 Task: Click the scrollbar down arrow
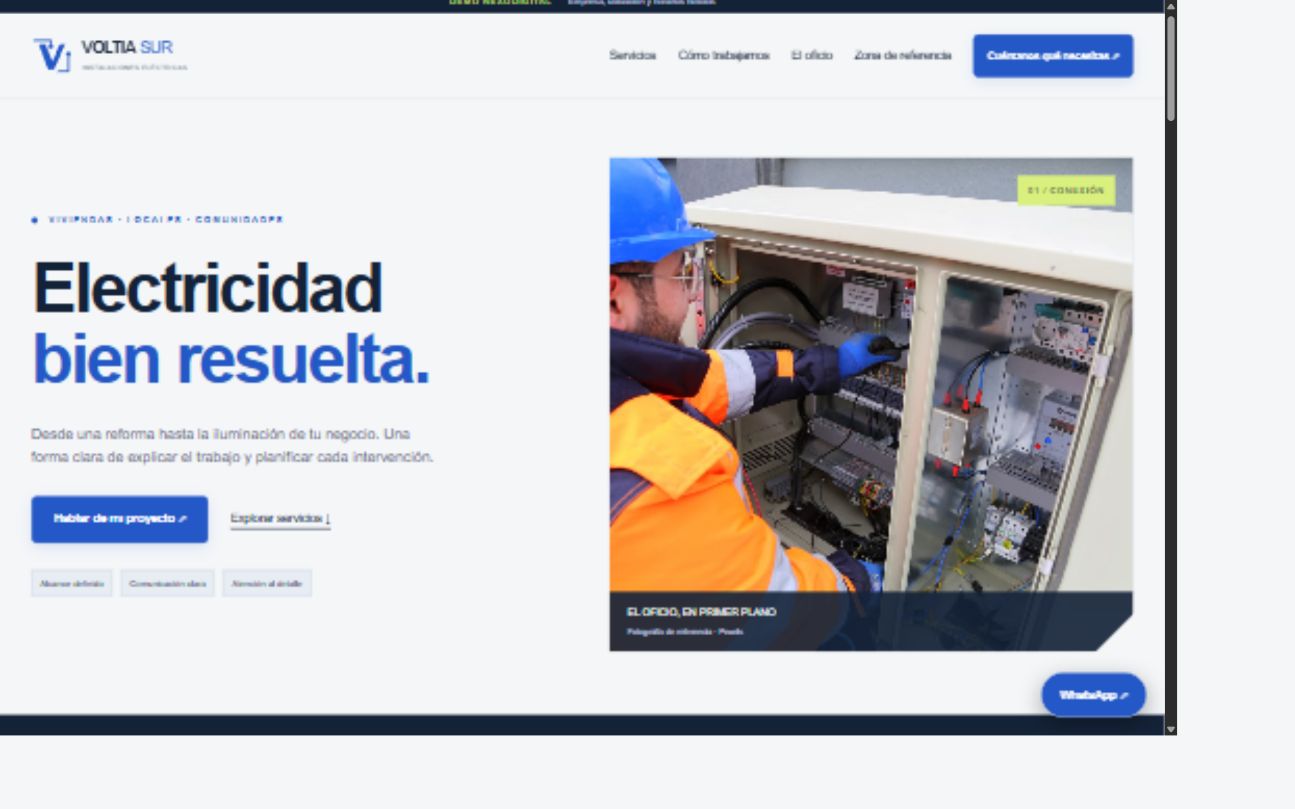coord(1170,728)
